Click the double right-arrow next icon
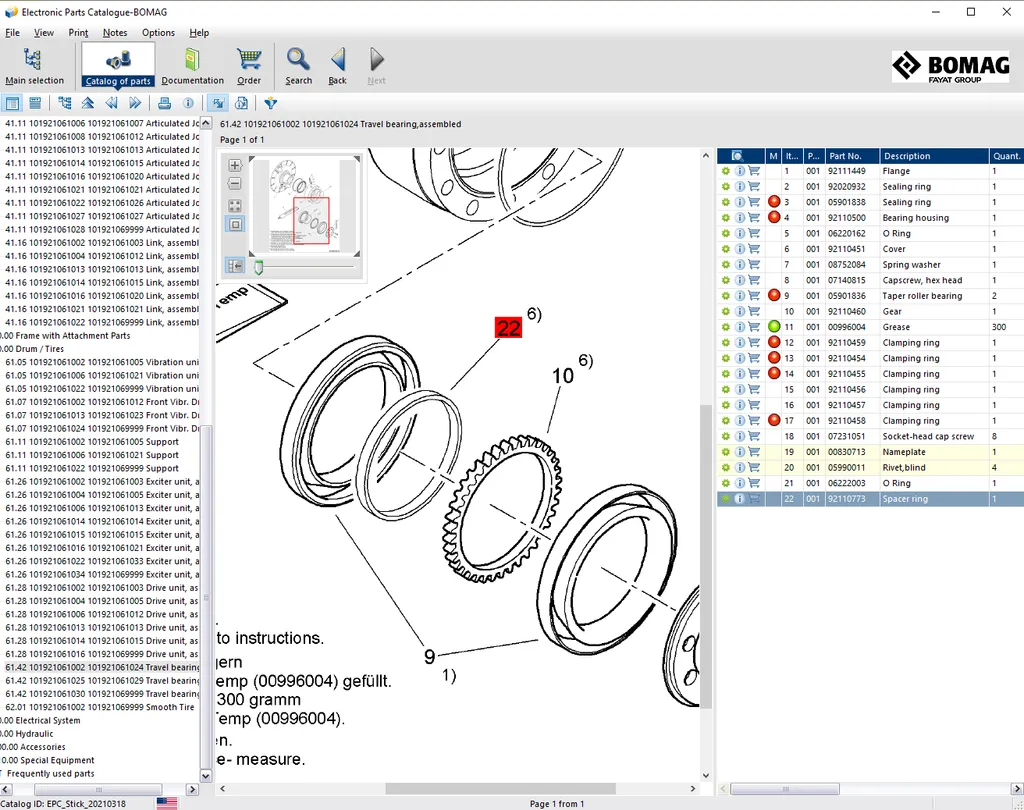1024x810 pixels. (135, 103)
